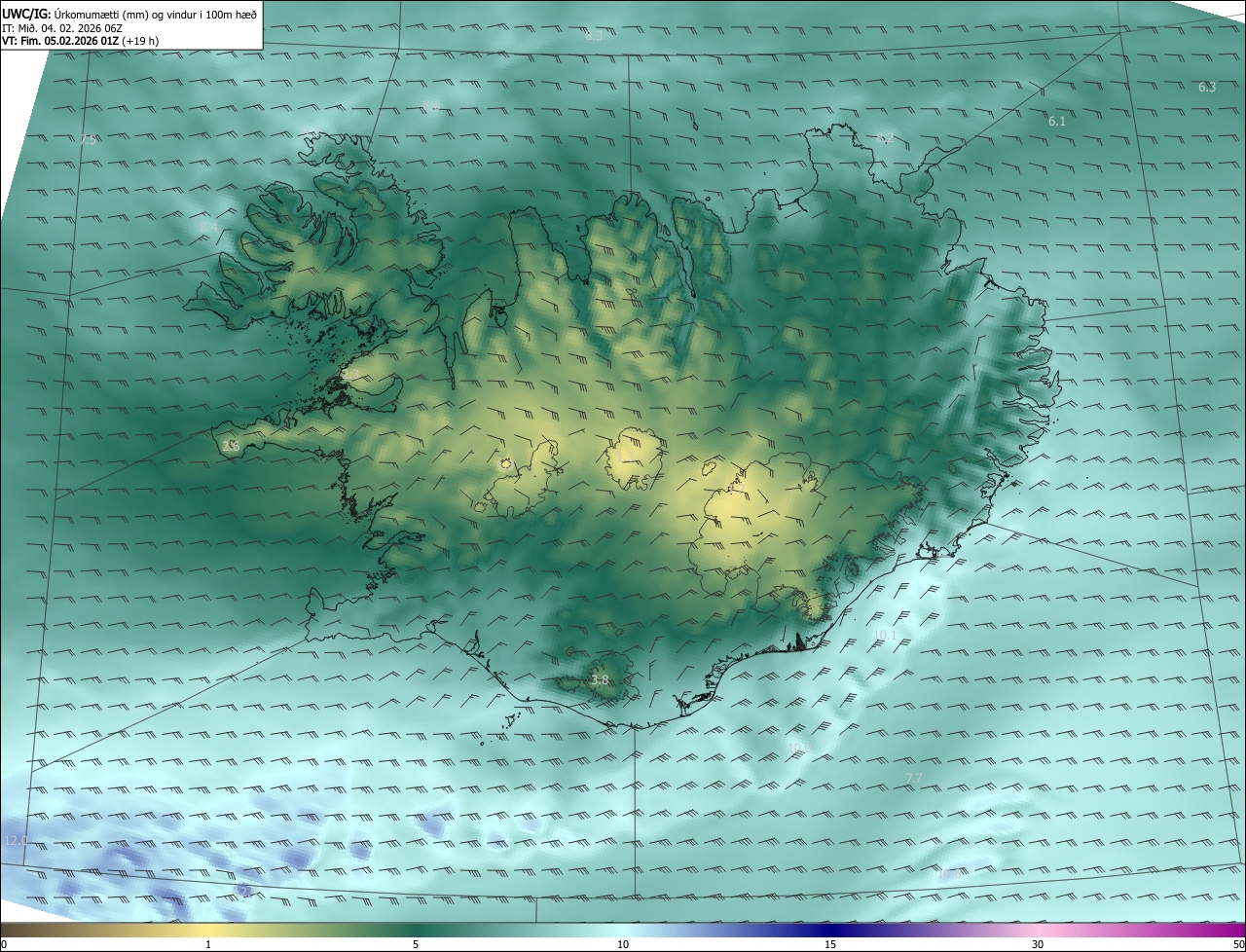Click the valid time "VT: Fim. 05.02.2026 01Z (+19 h)"
The width and height of the screenshot is (1246, 952).
pyautogui.click(x=80, y=41)
